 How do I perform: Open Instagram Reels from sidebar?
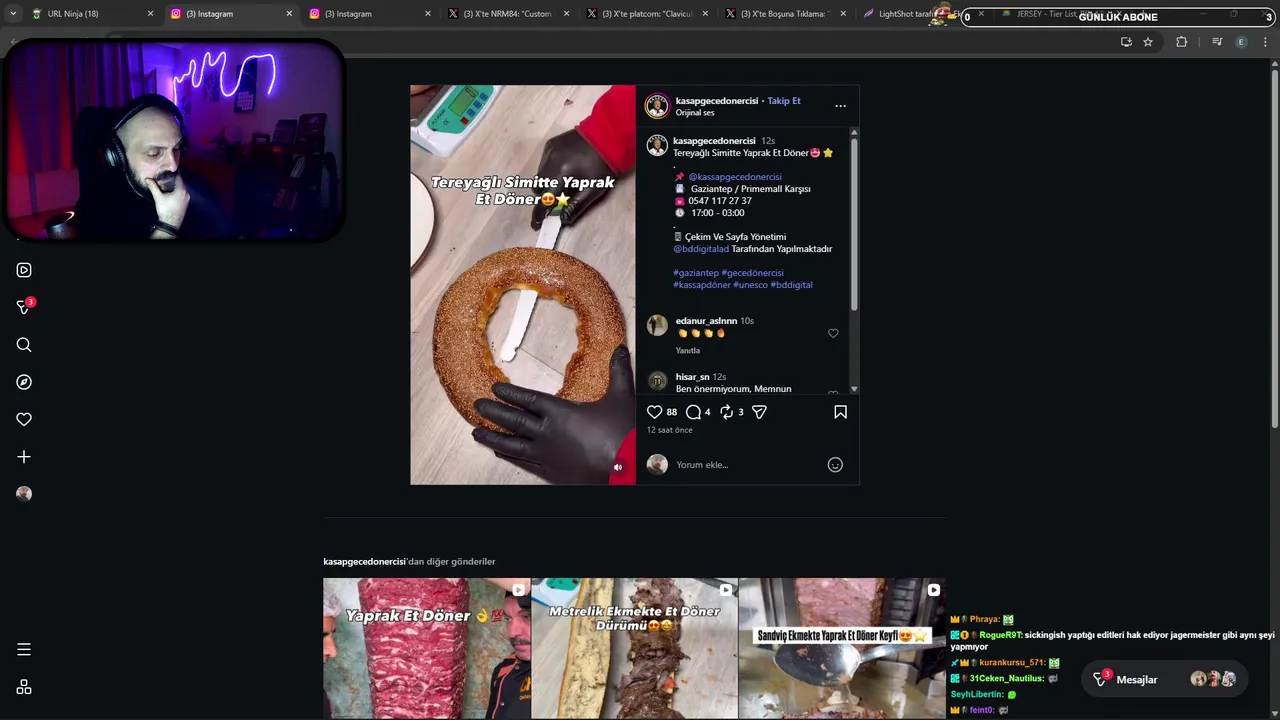point(24,270)
